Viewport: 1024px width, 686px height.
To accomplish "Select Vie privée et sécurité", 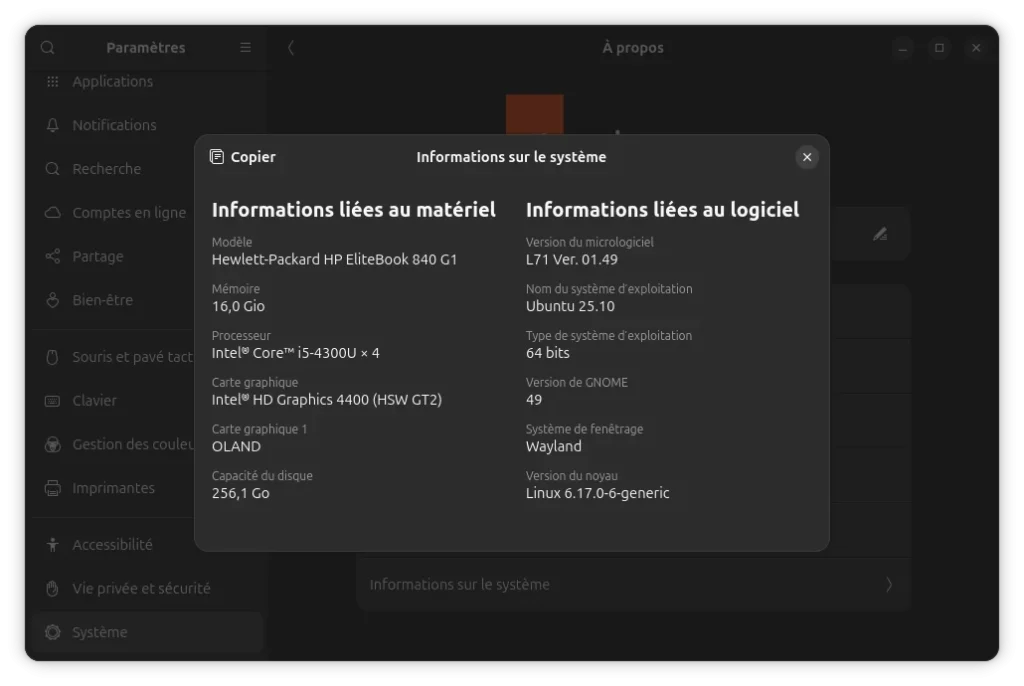I will (148, 589).
